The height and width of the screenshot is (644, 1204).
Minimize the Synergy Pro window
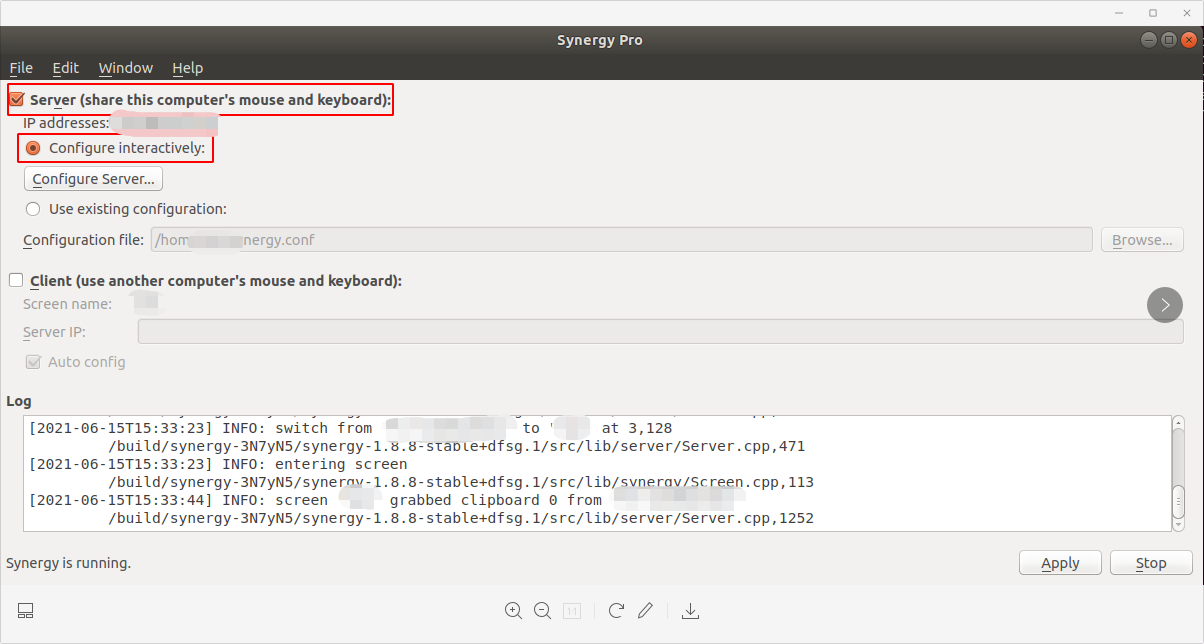(1150, 40)
